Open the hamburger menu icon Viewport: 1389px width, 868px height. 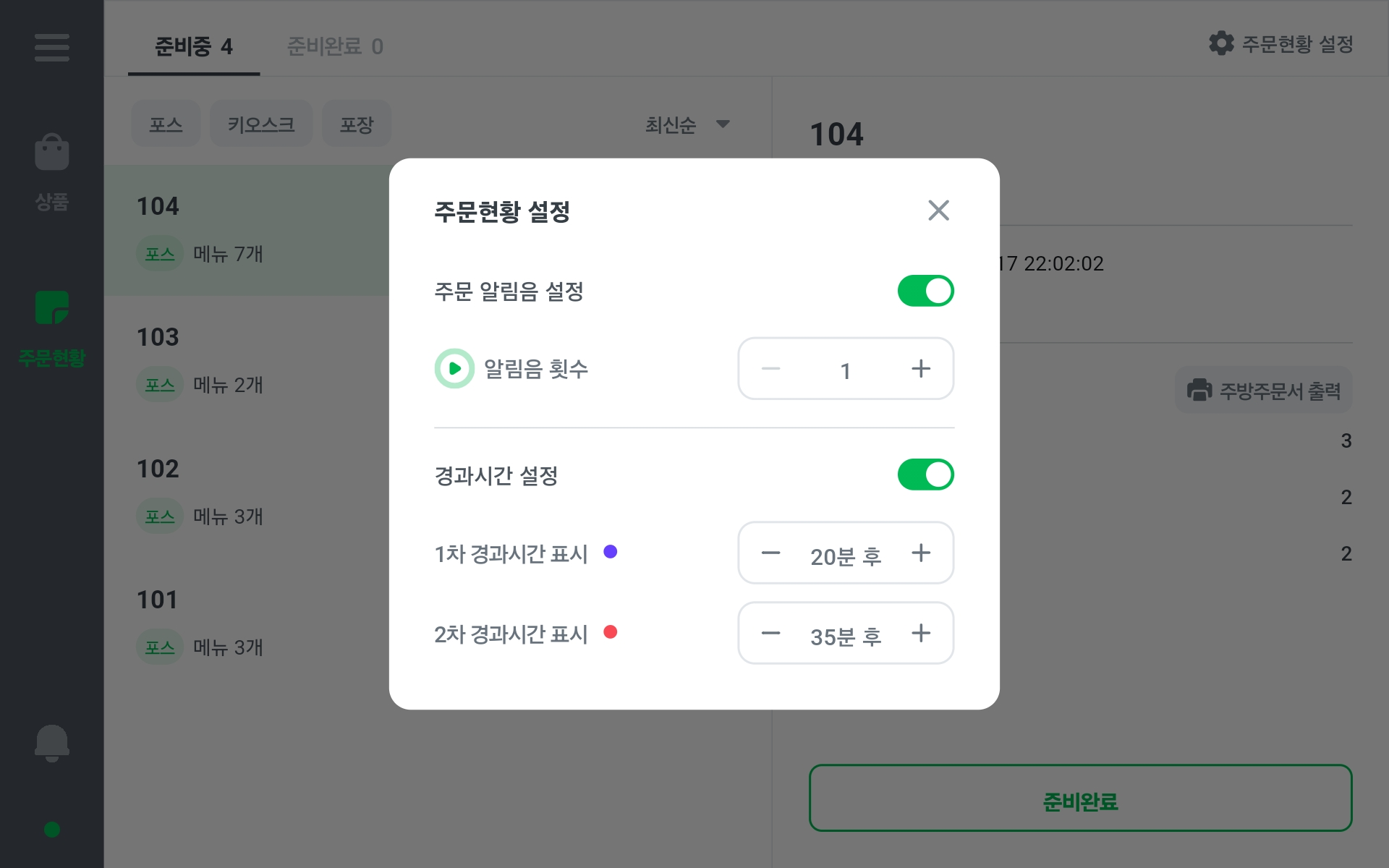pyautogui.click(x=51, y=48)
